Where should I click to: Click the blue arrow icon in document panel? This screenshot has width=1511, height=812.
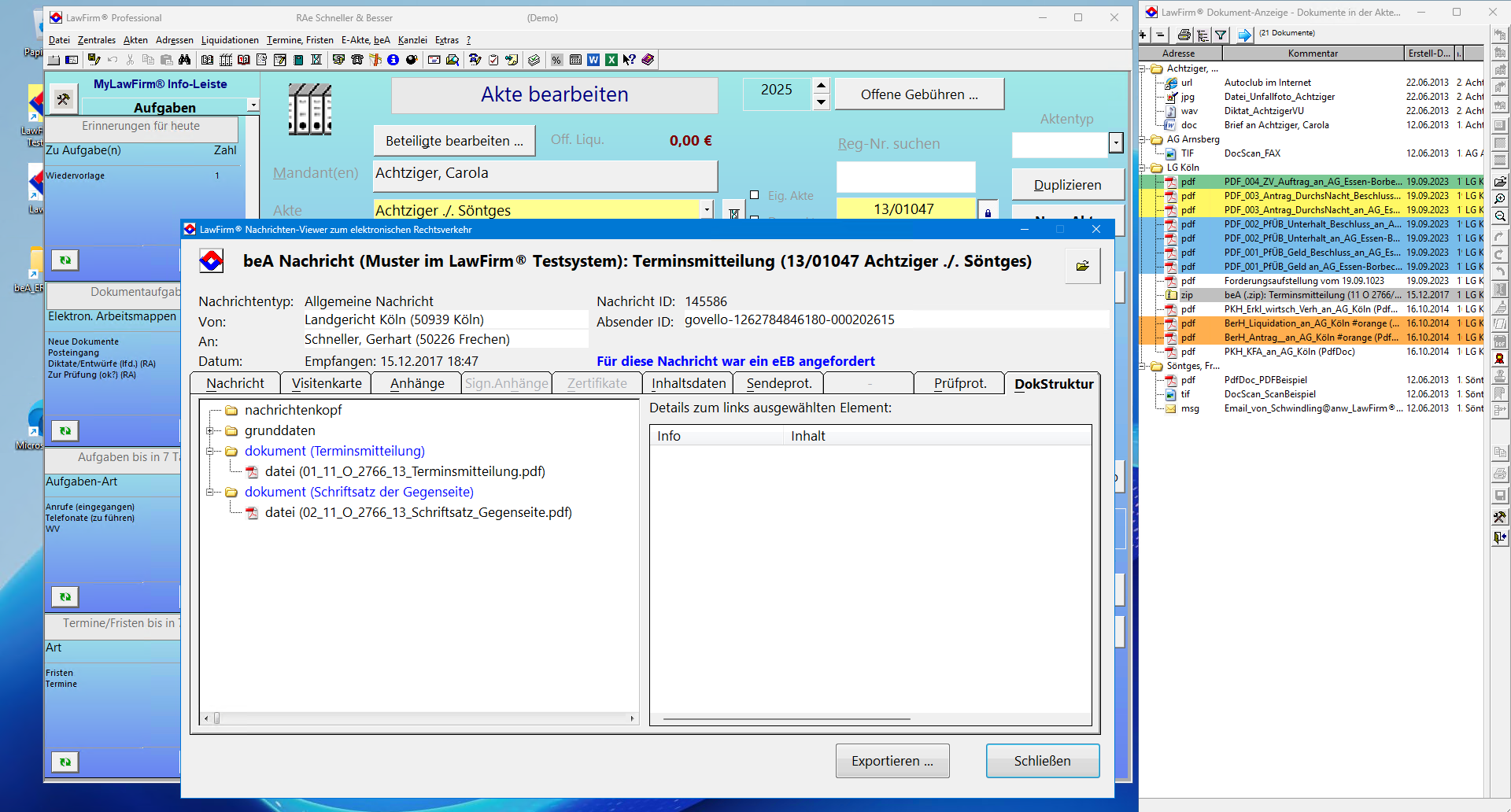[1244, 35]
